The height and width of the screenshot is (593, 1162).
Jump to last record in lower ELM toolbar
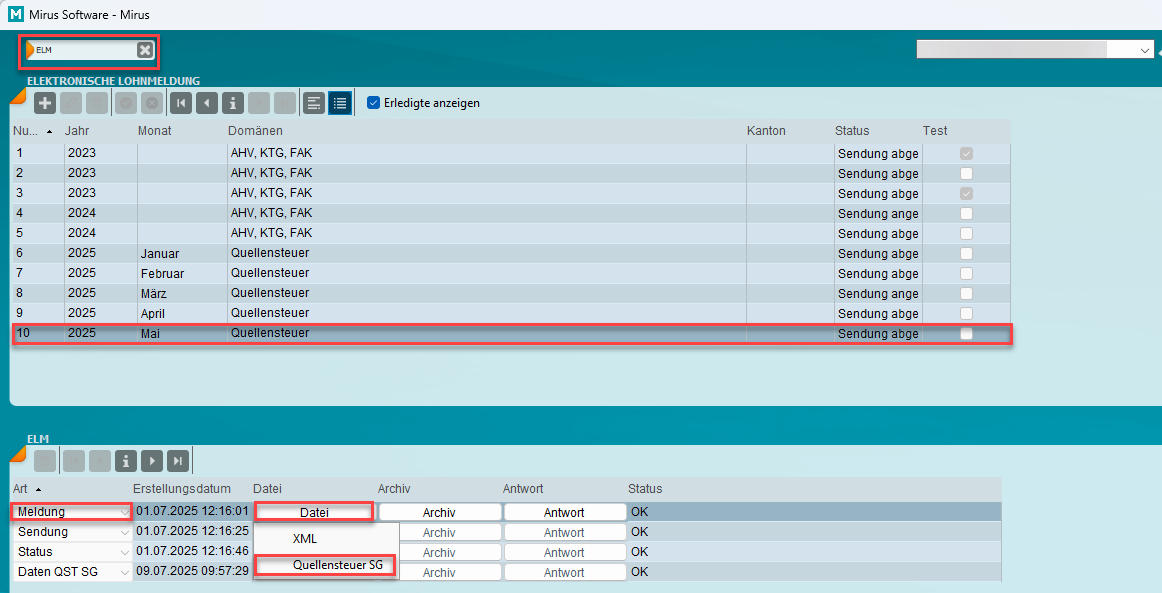click(x=178, y=461)
